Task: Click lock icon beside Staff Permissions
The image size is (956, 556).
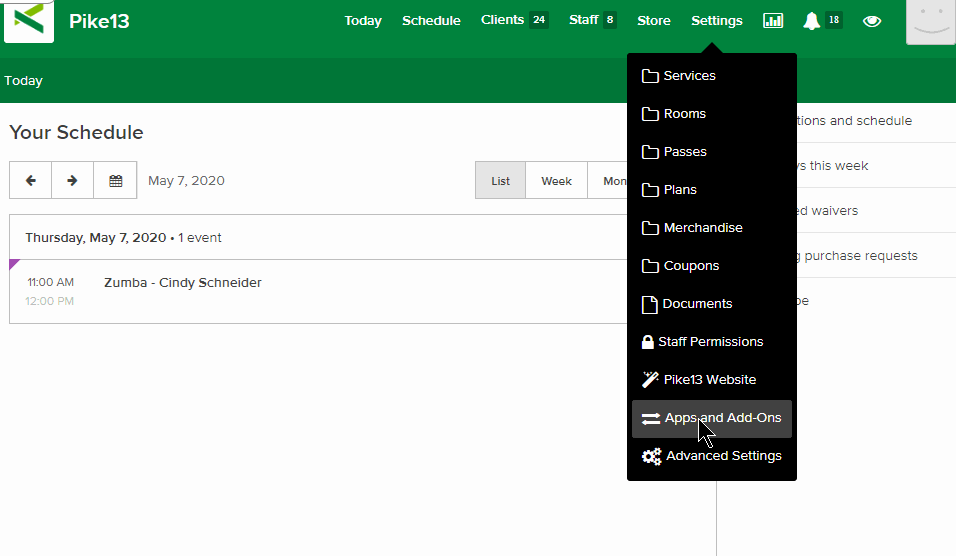Action: pos(647,342)
